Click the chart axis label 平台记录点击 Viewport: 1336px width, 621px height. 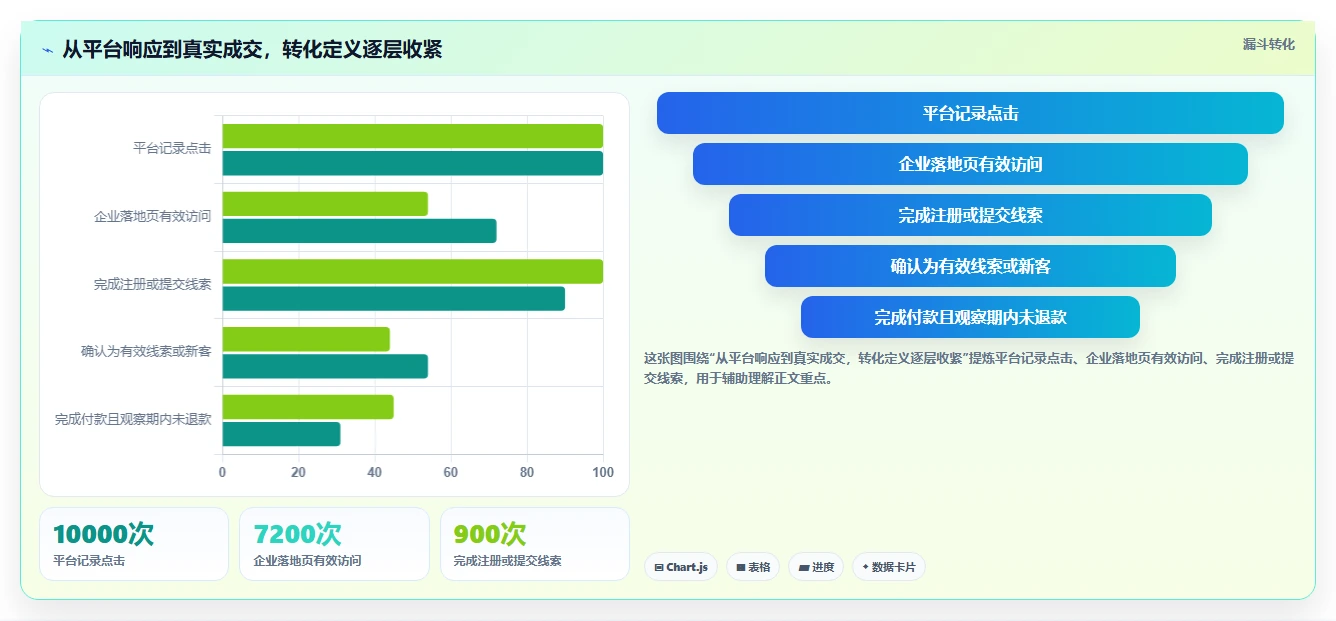[172, 149]
